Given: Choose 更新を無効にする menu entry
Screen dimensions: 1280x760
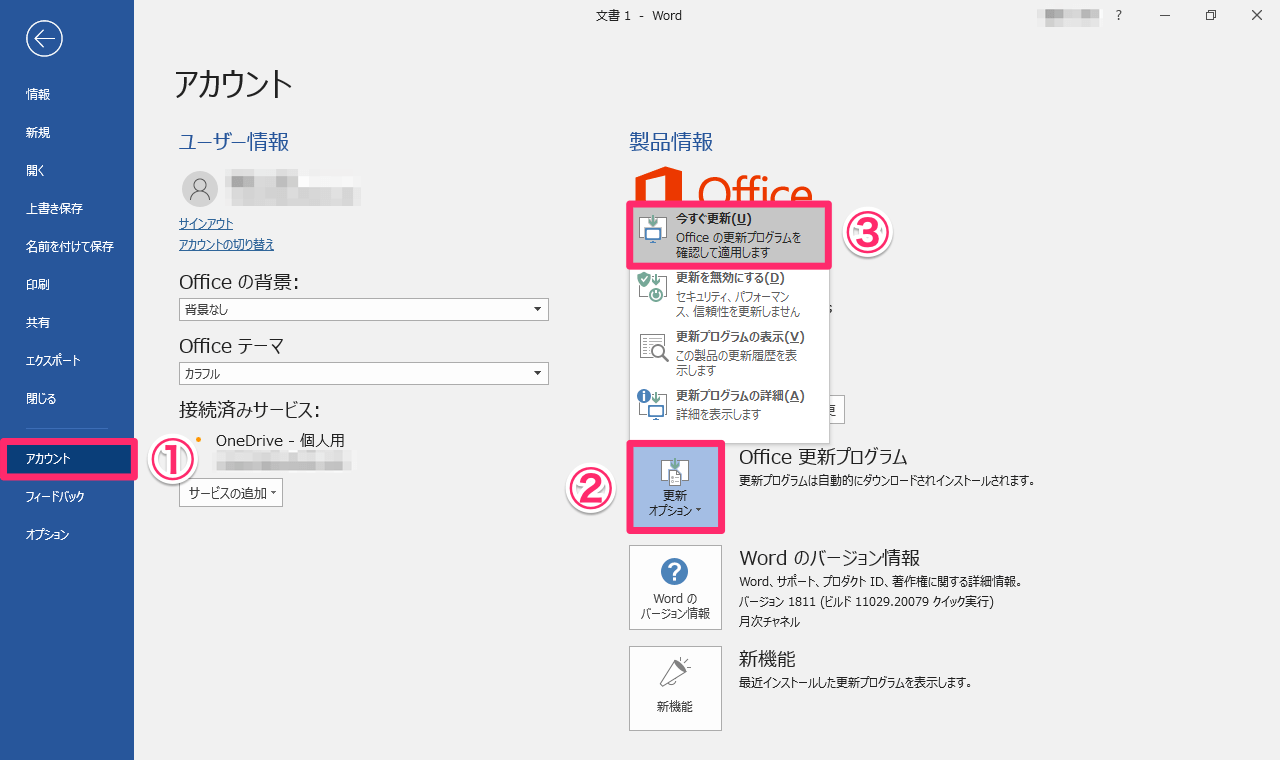Looking at the screenshot, I should click(729, 295).
